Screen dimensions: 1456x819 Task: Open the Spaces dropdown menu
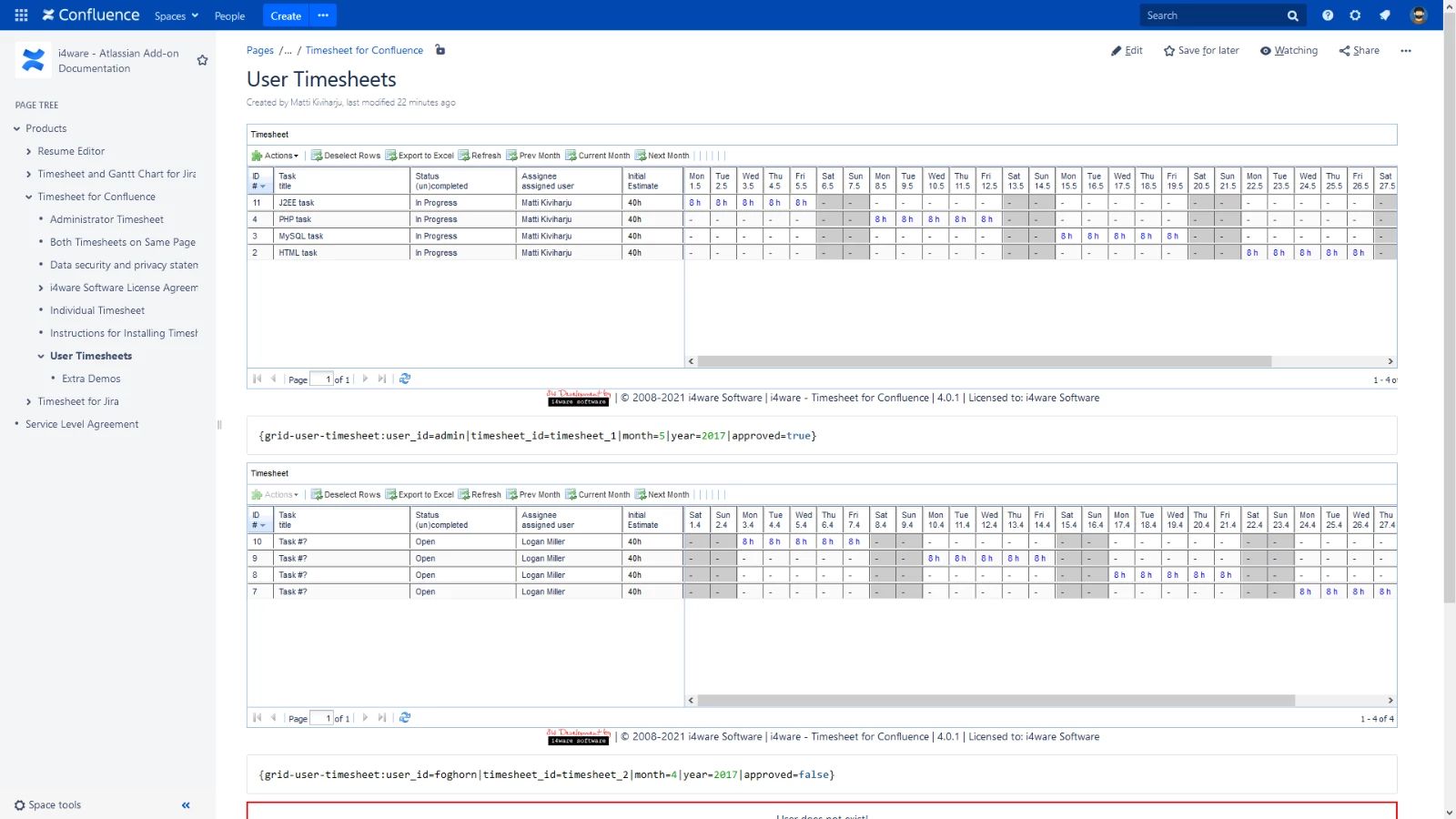[176, 15]
